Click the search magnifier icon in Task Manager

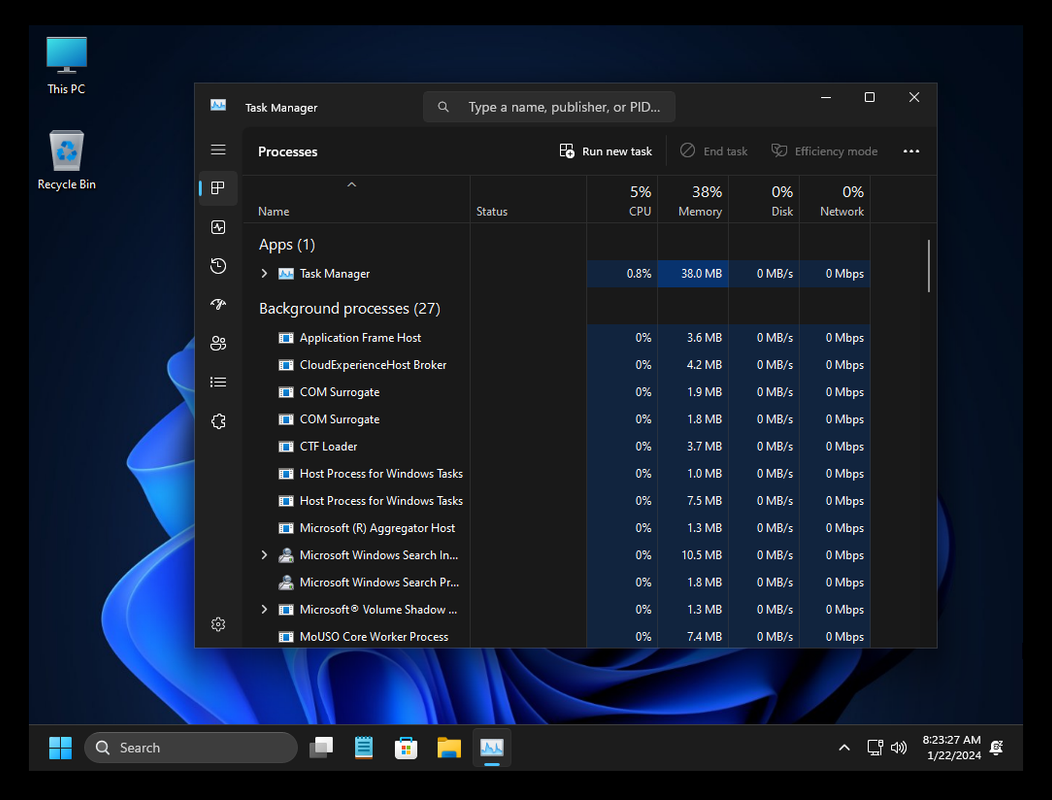pyautogui.click(x=443, y=107)
